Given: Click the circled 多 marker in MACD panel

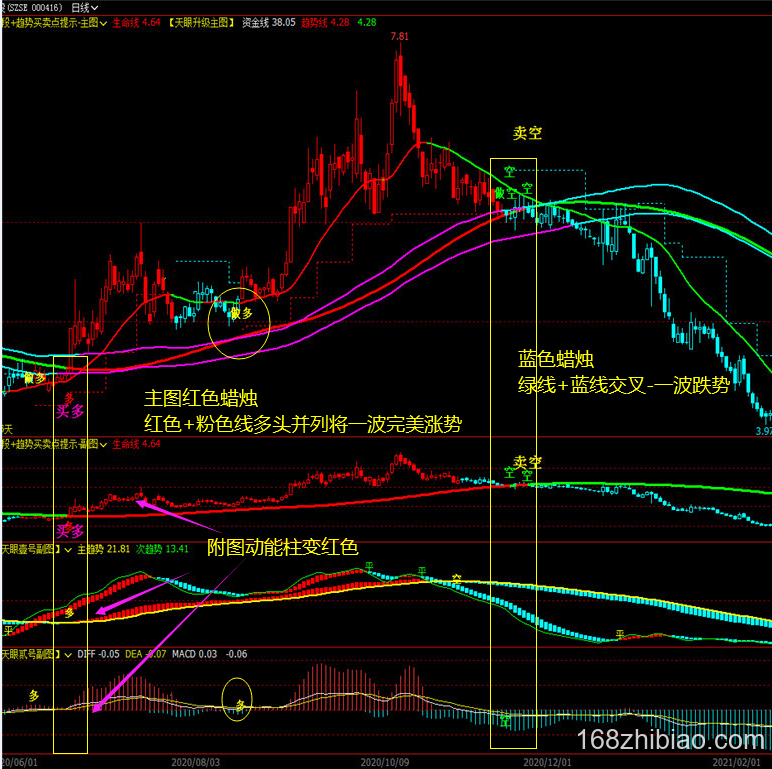Looking at the screenshot, I should (239, 704).
